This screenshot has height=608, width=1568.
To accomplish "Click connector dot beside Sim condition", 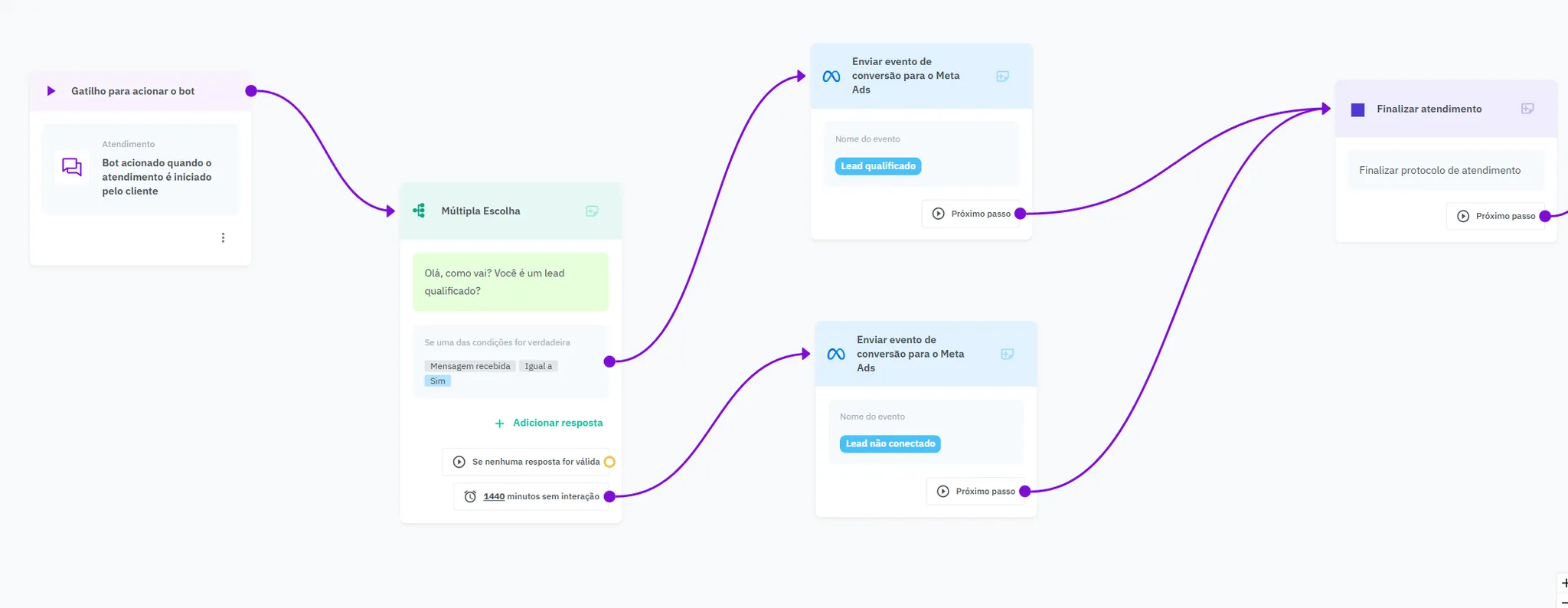I will click(609, 361).
